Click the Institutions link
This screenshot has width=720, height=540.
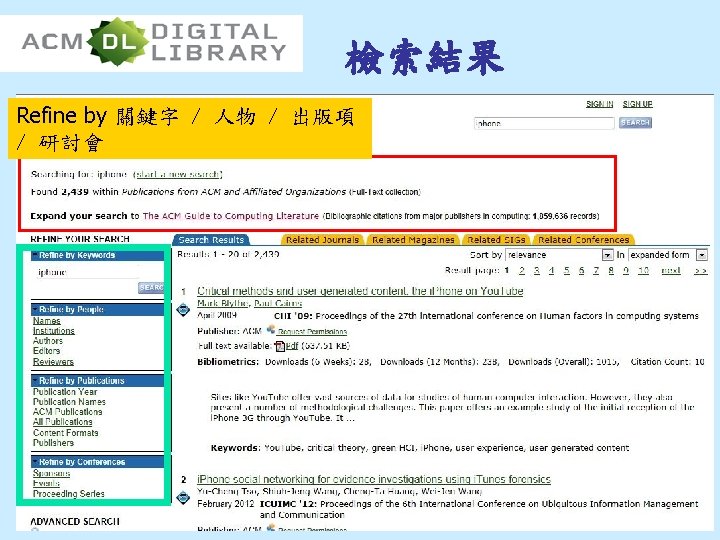click(54, 331)
